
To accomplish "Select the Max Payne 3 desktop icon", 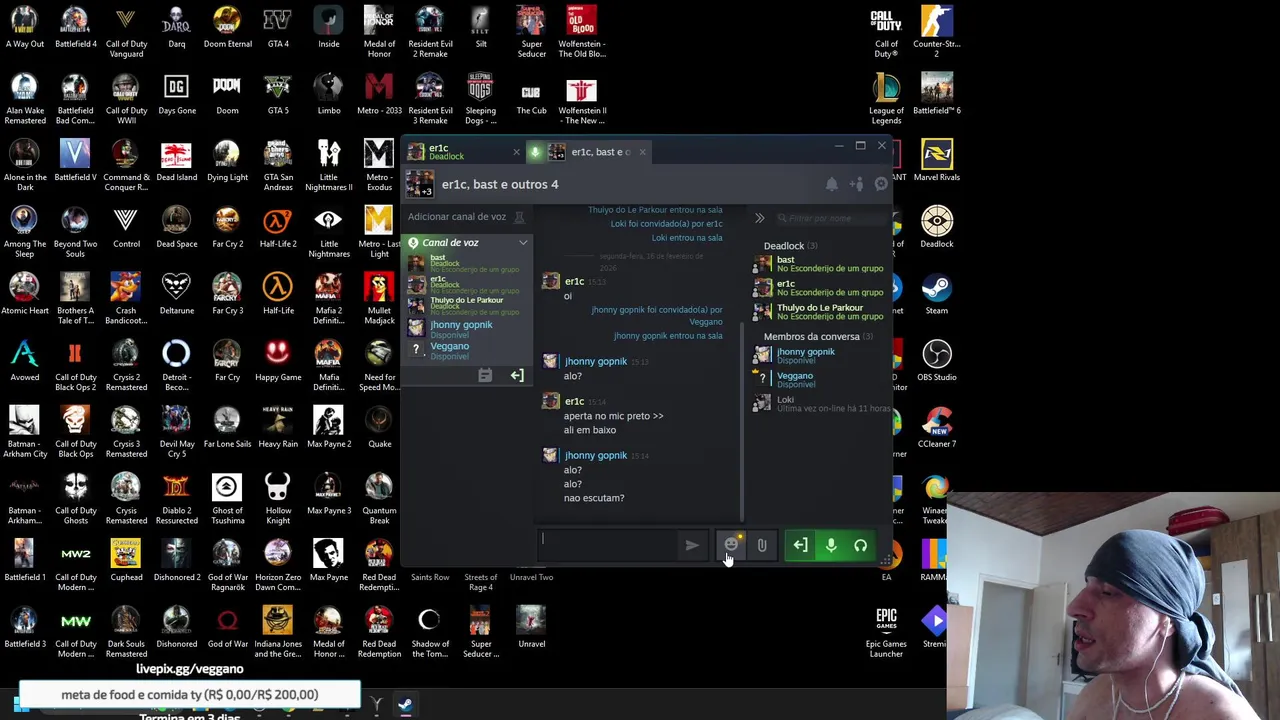I will 329,494.
